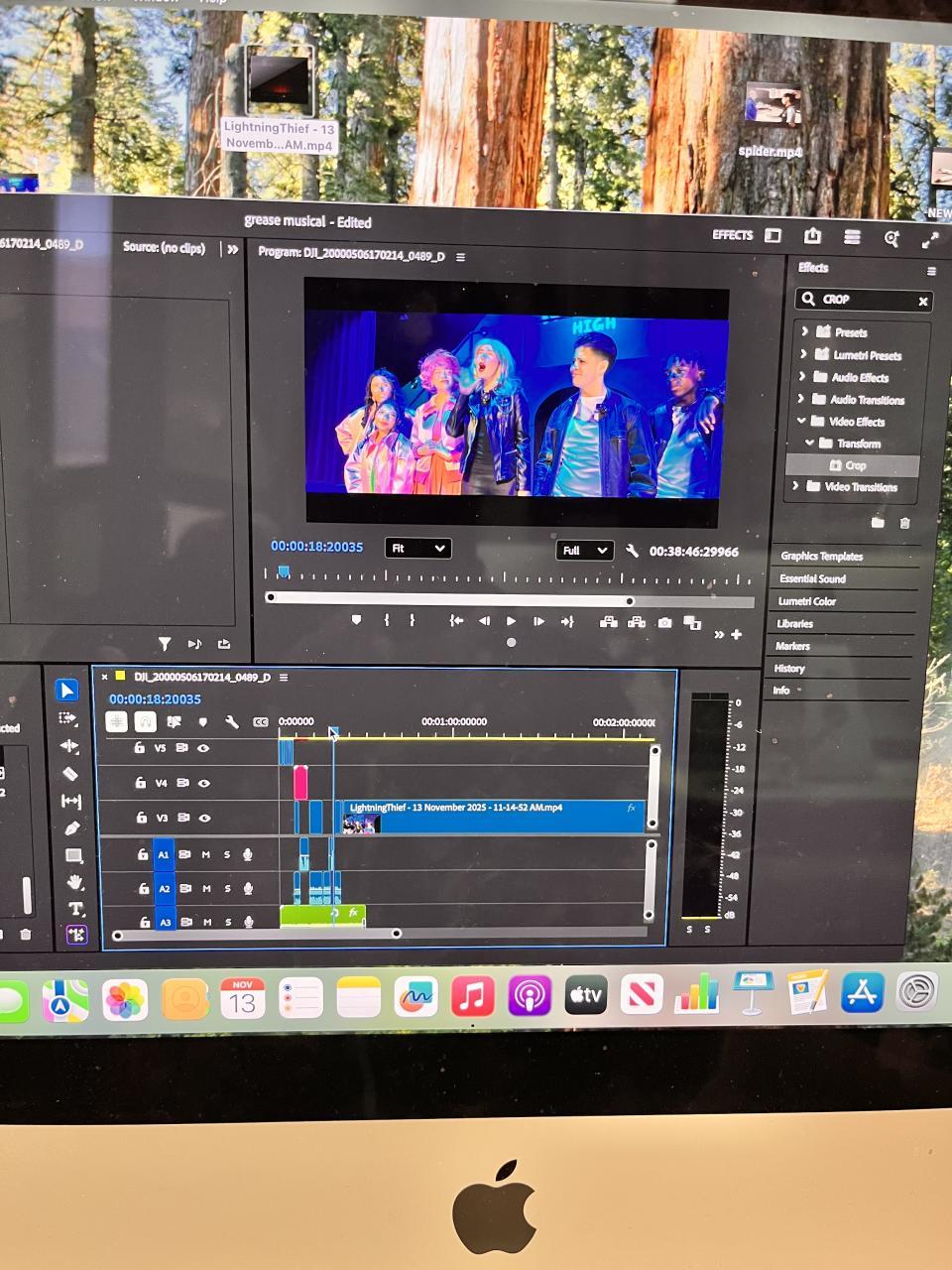Open Program monitor wrench settings

[632, 551]
